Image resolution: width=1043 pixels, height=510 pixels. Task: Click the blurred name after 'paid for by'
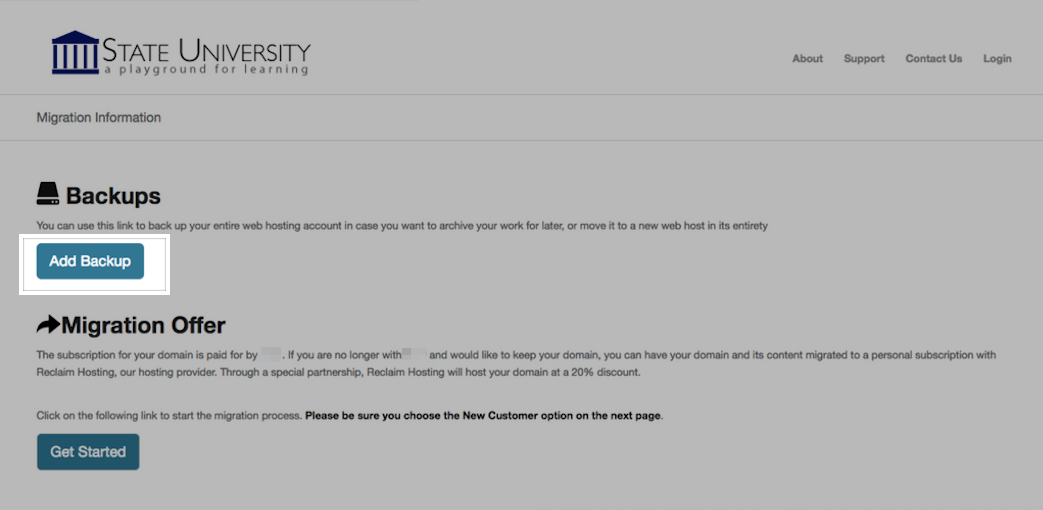pos(271,354)
